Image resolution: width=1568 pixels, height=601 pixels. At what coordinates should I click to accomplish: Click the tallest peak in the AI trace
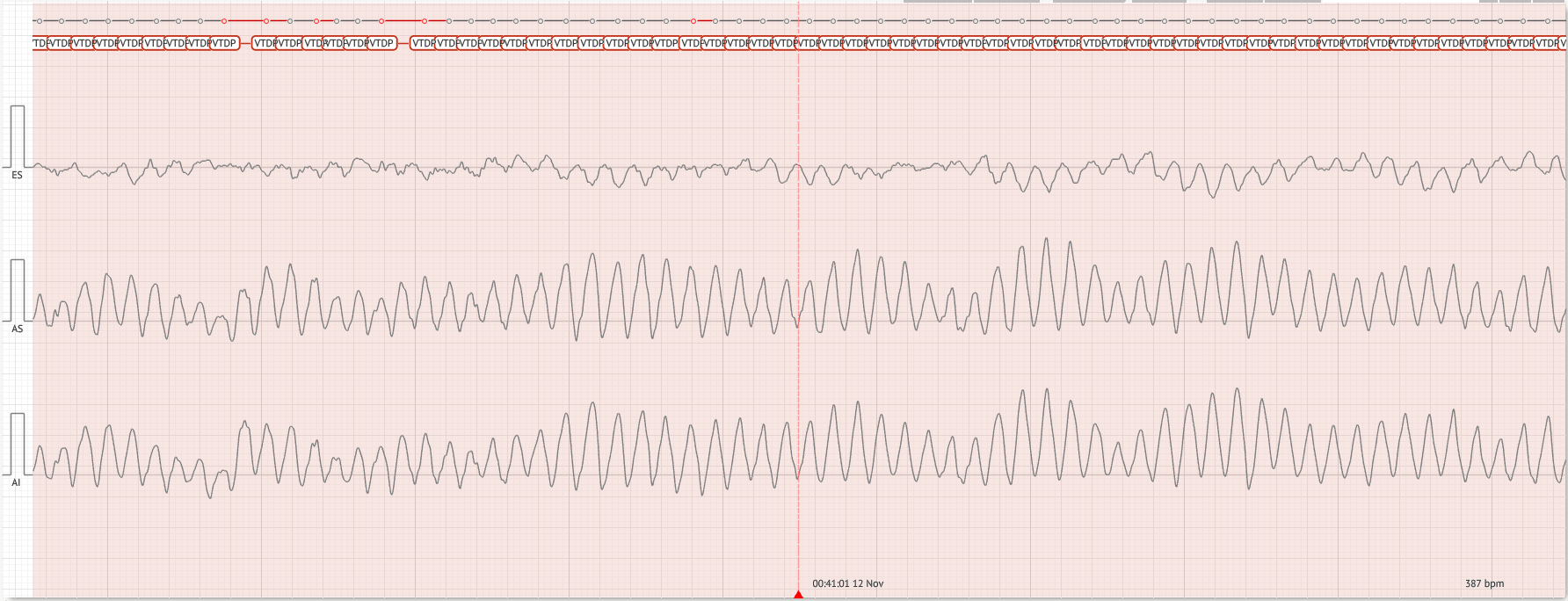1237,389
